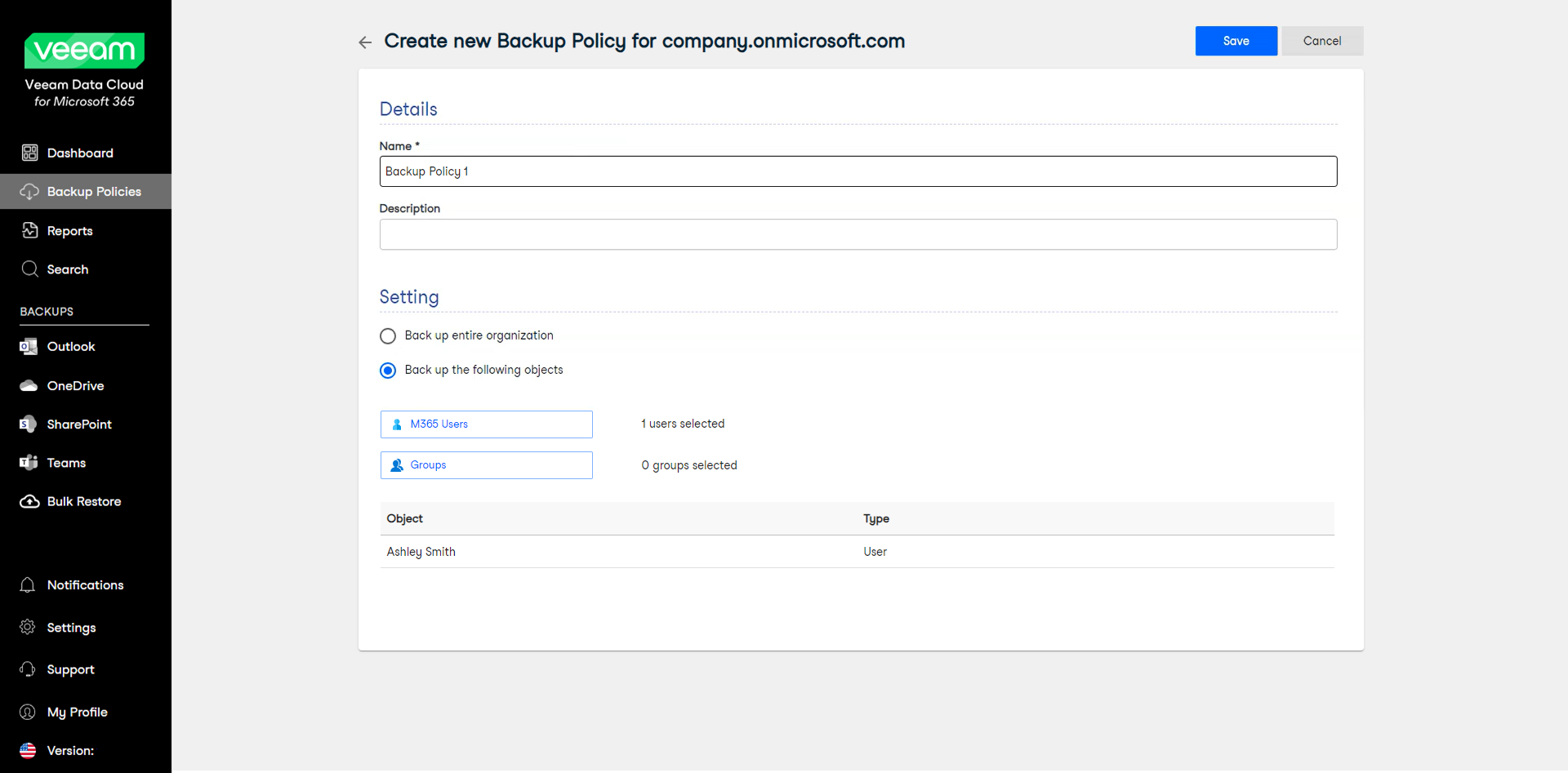Click the Name input field
Viewport: 1568px width, 773px height.
[x=858, y=171]
